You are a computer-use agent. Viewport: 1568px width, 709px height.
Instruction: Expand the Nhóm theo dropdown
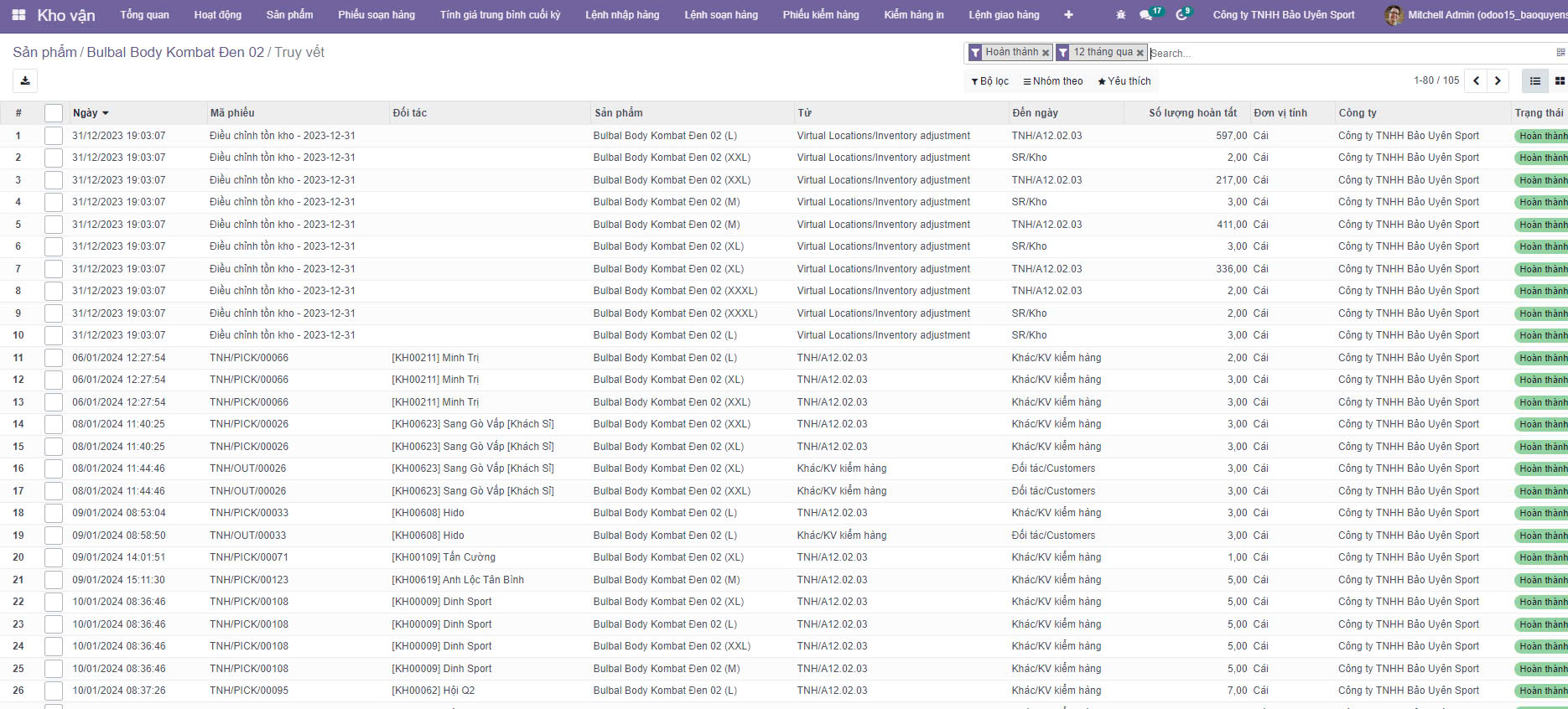click(x=1052, y=81)
